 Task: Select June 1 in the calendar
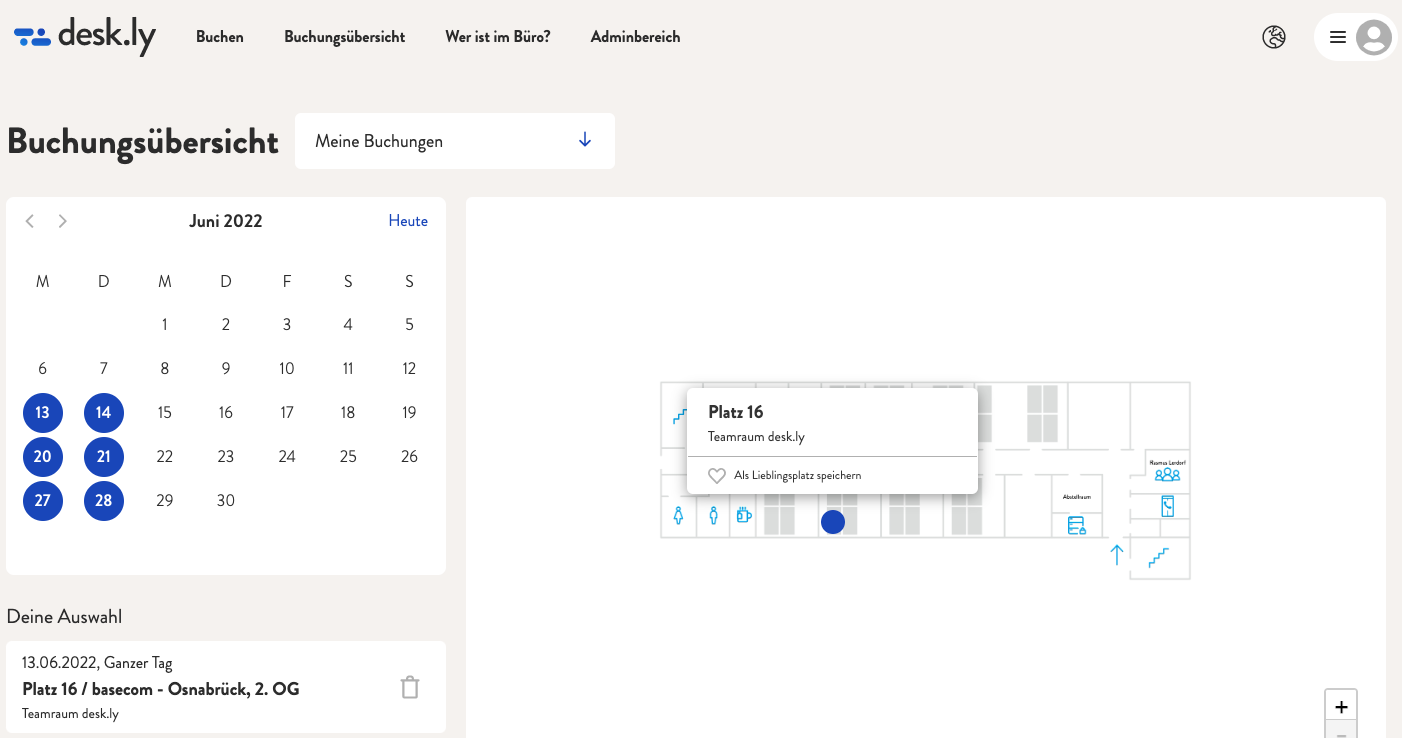point(165,325)
